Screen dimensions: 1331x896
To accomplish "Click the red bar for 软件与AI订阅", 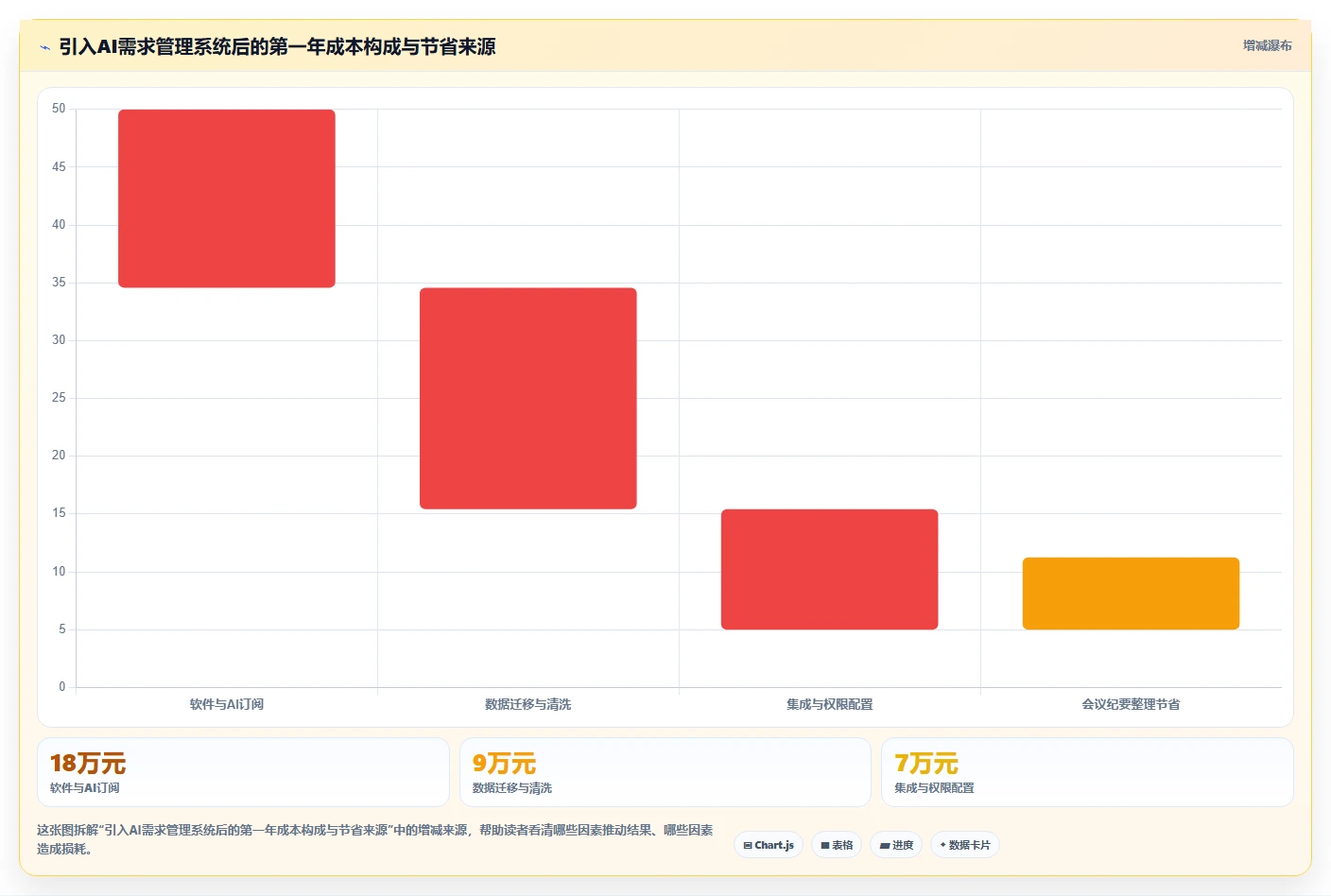I will point(227,198).
